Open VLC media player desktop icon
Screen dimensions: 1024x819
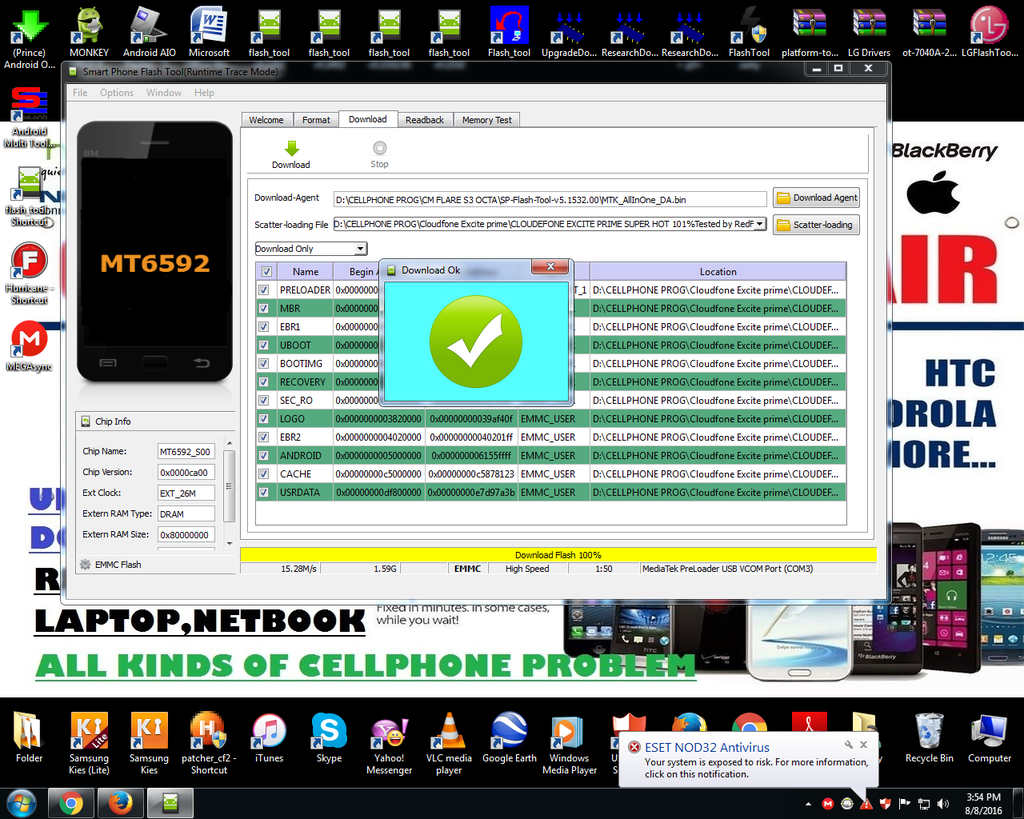click(x=449, y=743)
